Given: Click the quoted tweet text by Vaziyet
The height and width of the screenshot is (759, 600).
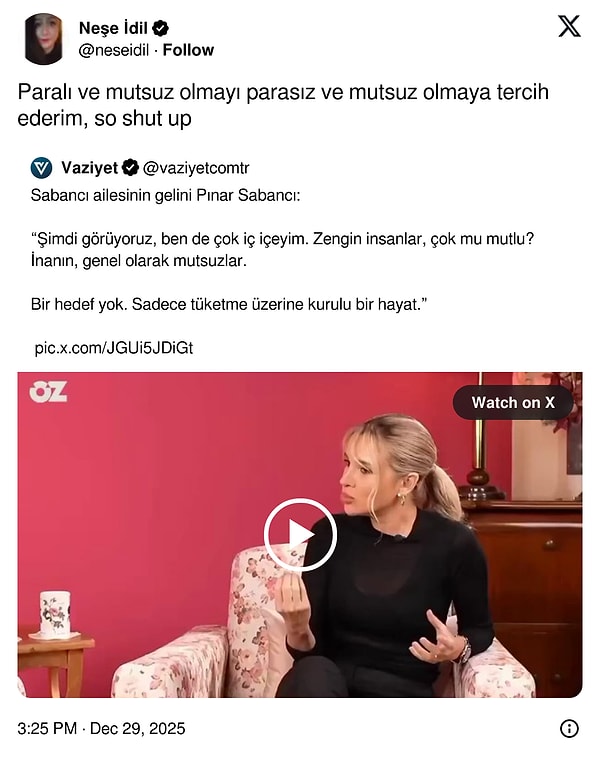Looking at the screenshot, I should [x=282, y=250].
